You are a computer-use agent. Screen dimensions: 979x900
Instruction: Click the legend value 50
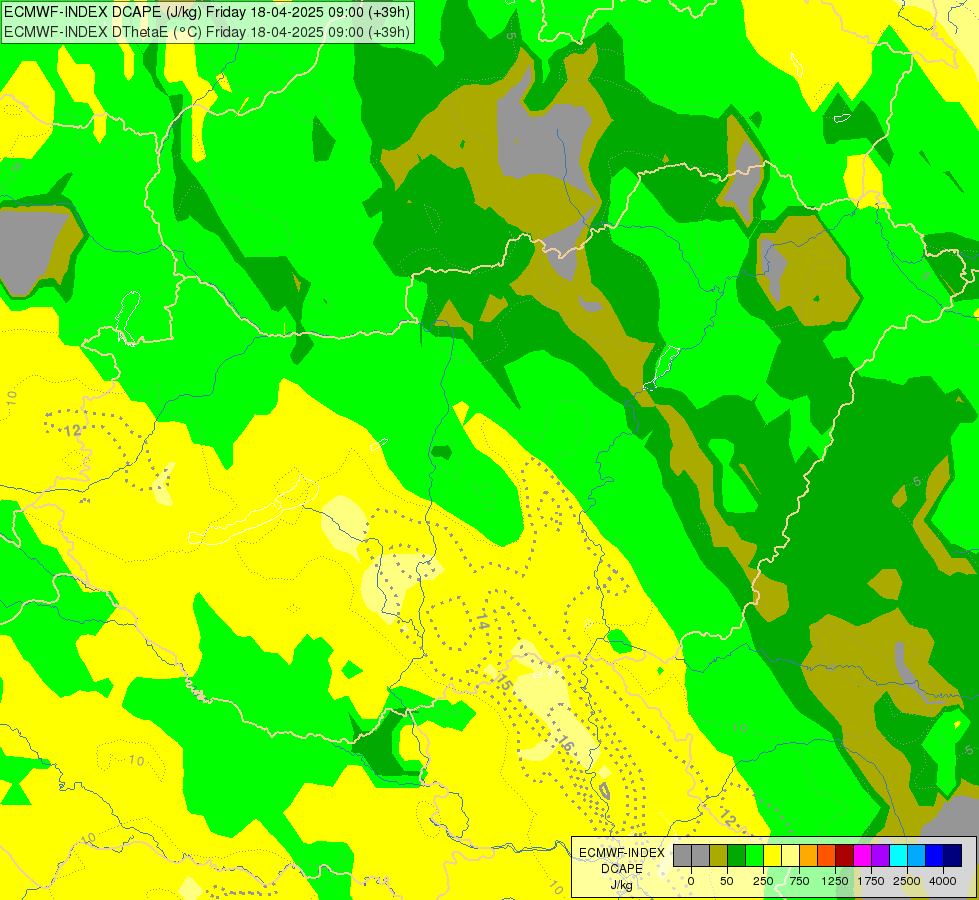(x=727, y=881)
